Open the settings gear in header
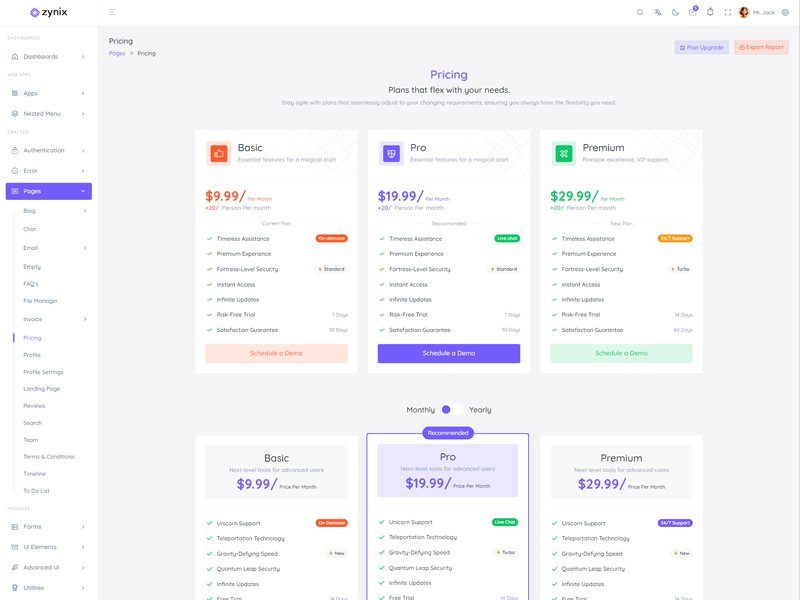Screen dimensions: 800x600 [x=785, y=13]
